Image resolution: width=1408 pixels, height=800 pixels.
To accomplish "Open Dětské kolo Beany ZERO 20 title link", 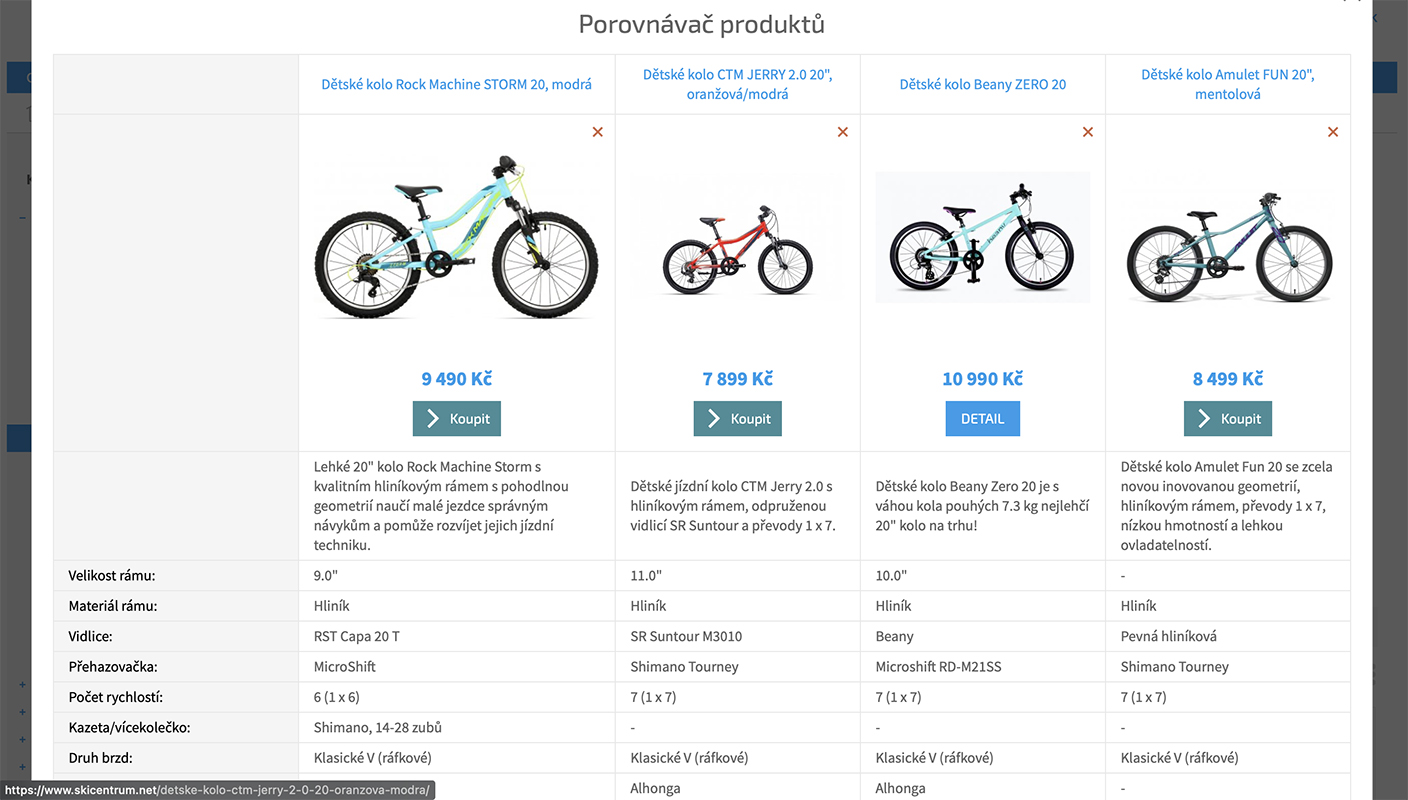I will pos(983,84).
